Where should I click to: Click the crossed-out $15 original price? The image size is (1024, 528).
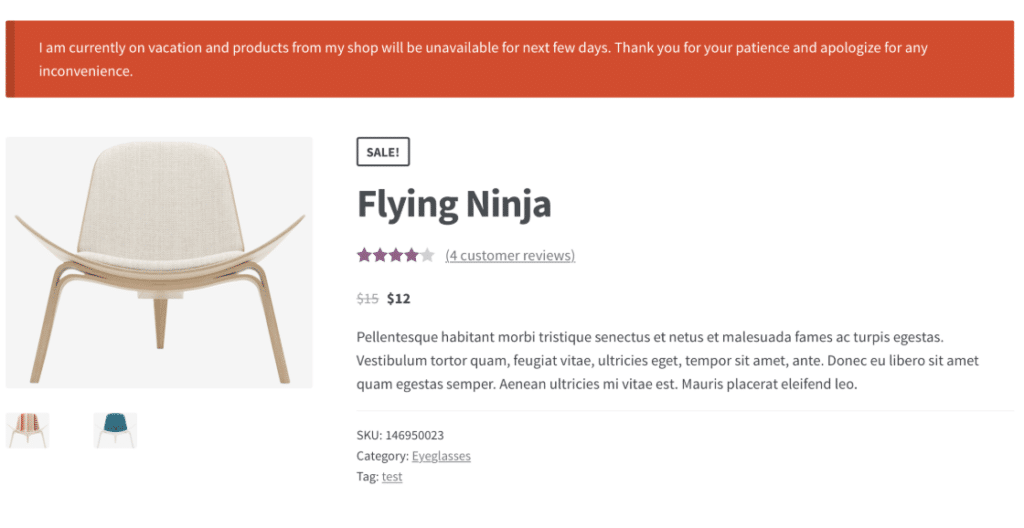[368, 298]
